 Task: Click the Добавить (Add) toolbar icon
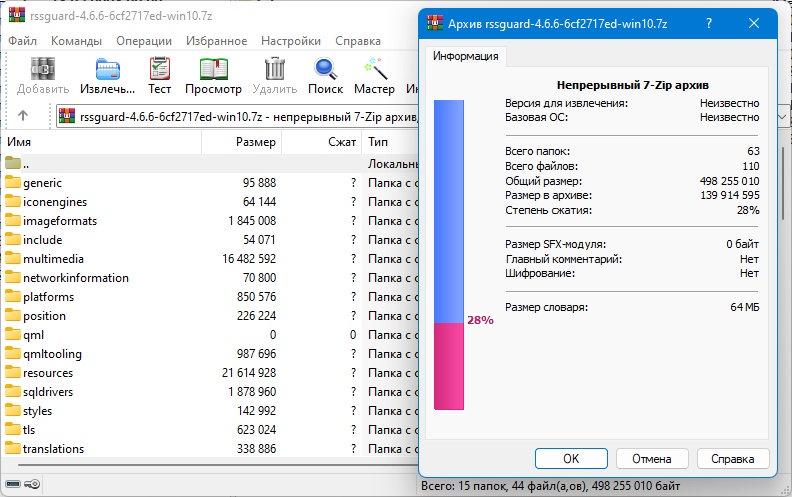point(43,69)
